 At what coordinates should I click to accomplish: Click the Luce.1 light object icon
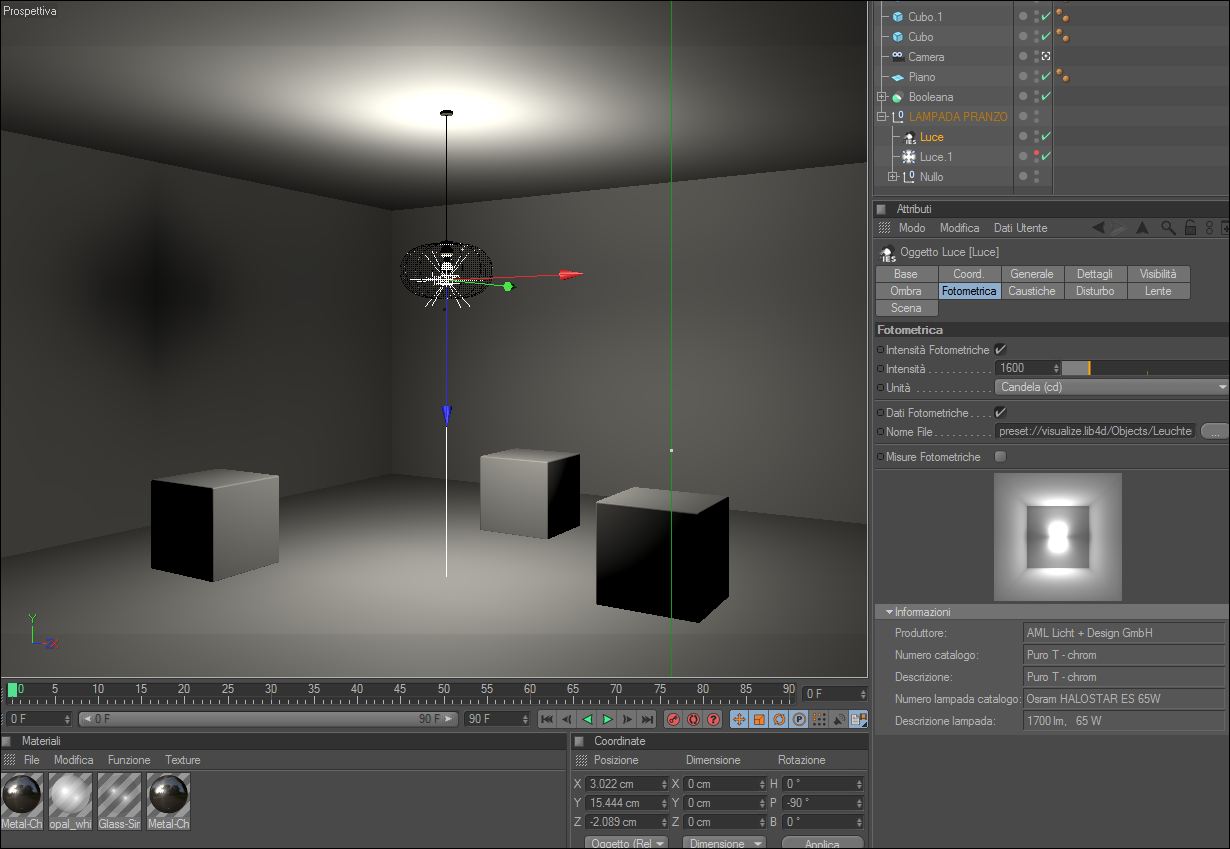tap(909, 157)
